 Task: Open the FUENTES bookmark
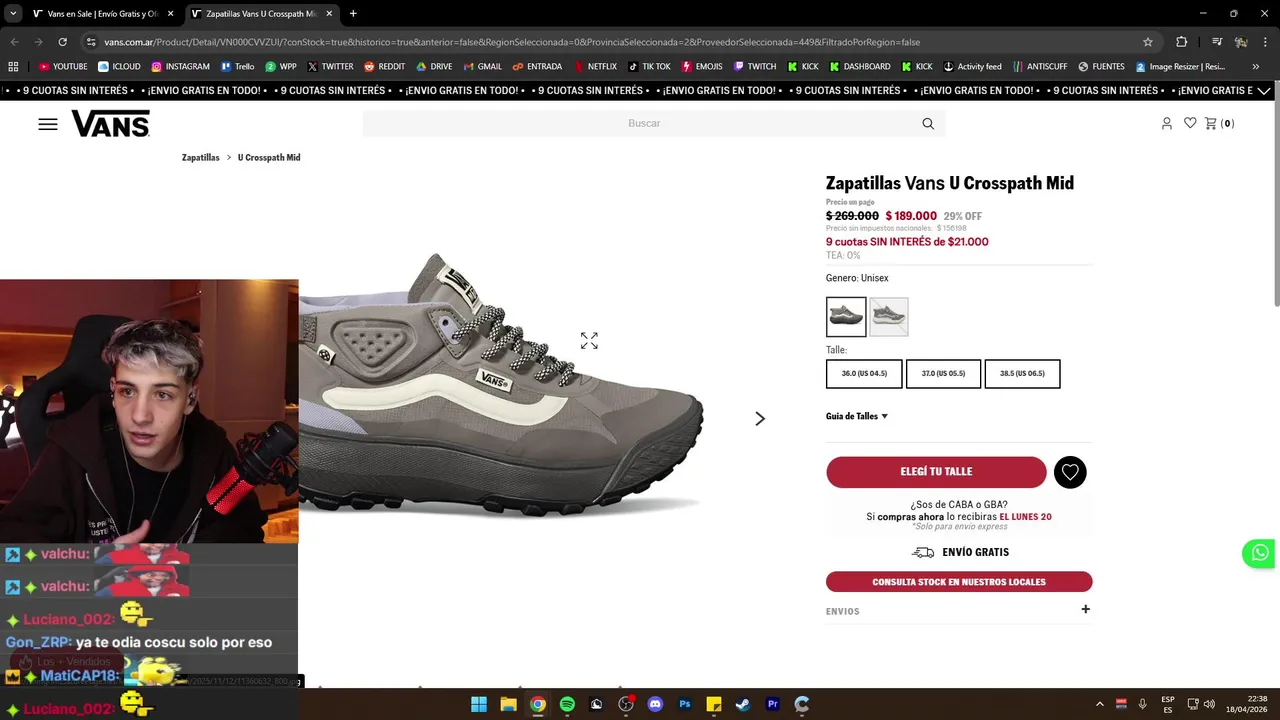(x=1101, y=67)
